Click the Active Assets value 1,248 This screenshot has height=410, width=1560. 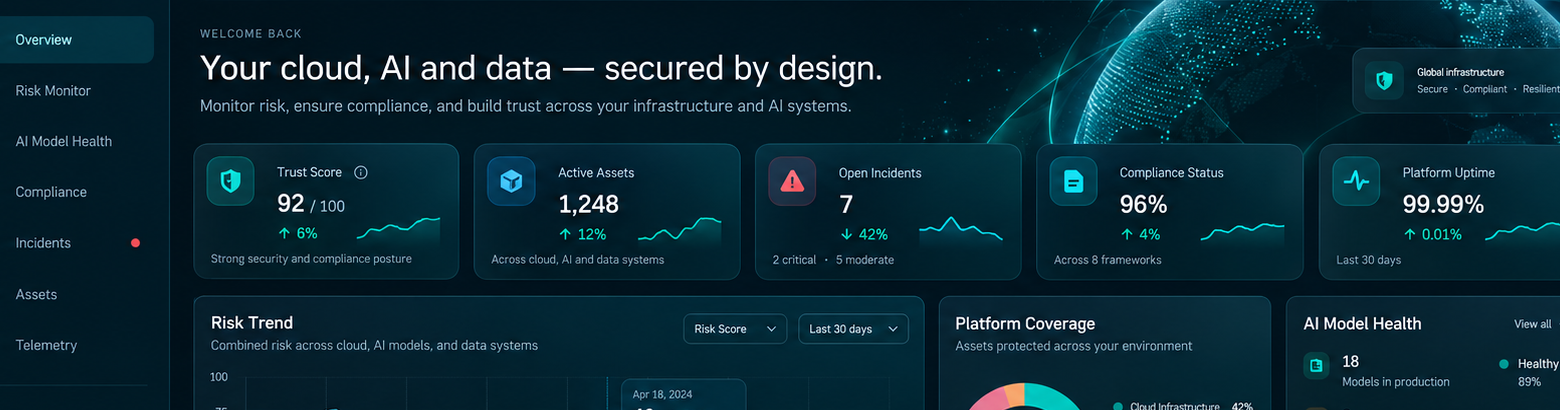tap(588, 205)
